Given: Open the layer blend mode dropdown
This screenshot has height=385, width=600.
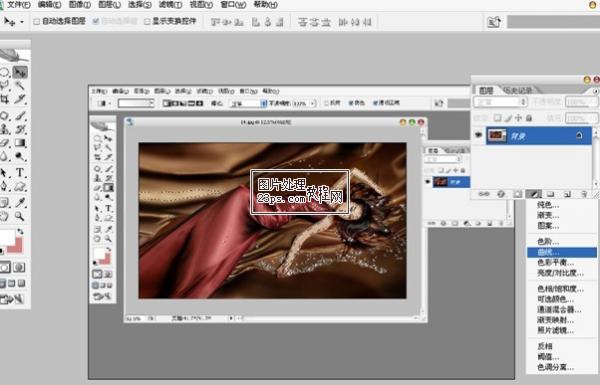Looking at the screenshot, I should pyautogui.click(x=500, y=102).
